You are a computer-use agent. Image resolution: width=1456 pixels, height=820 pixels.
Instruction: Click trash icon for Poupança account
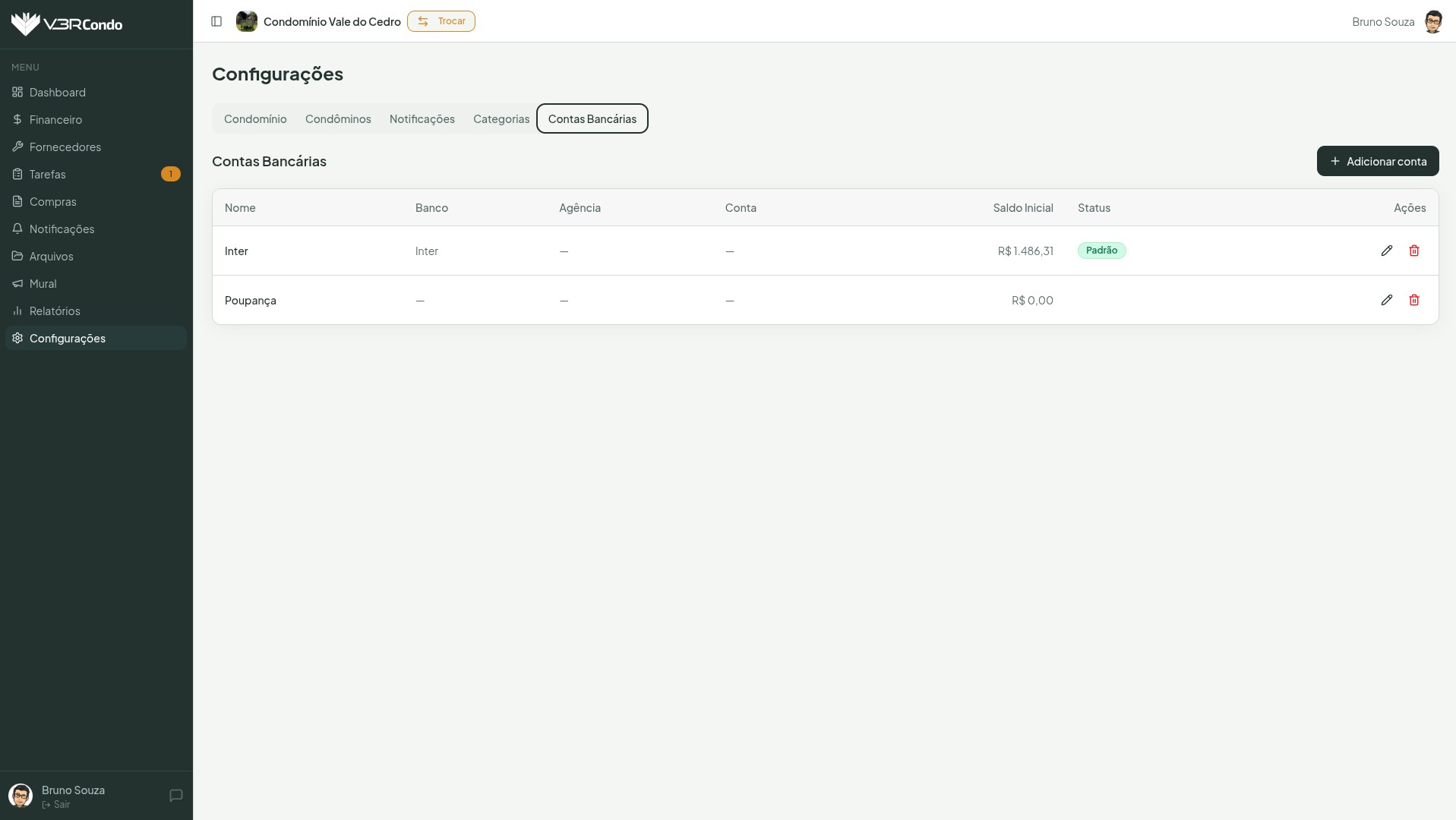tap(1413, 300)
